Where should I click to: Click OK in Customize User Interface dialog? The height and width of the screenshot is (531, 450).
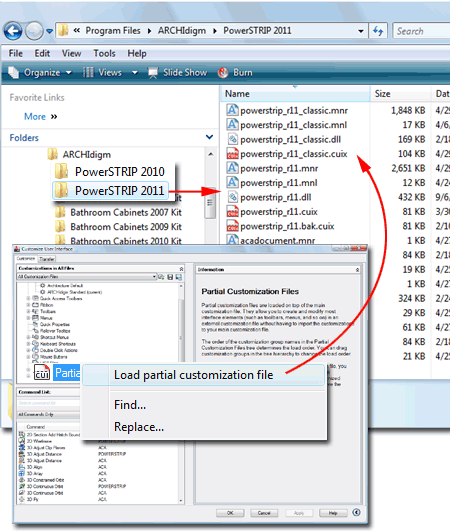(x=230, y=513)
